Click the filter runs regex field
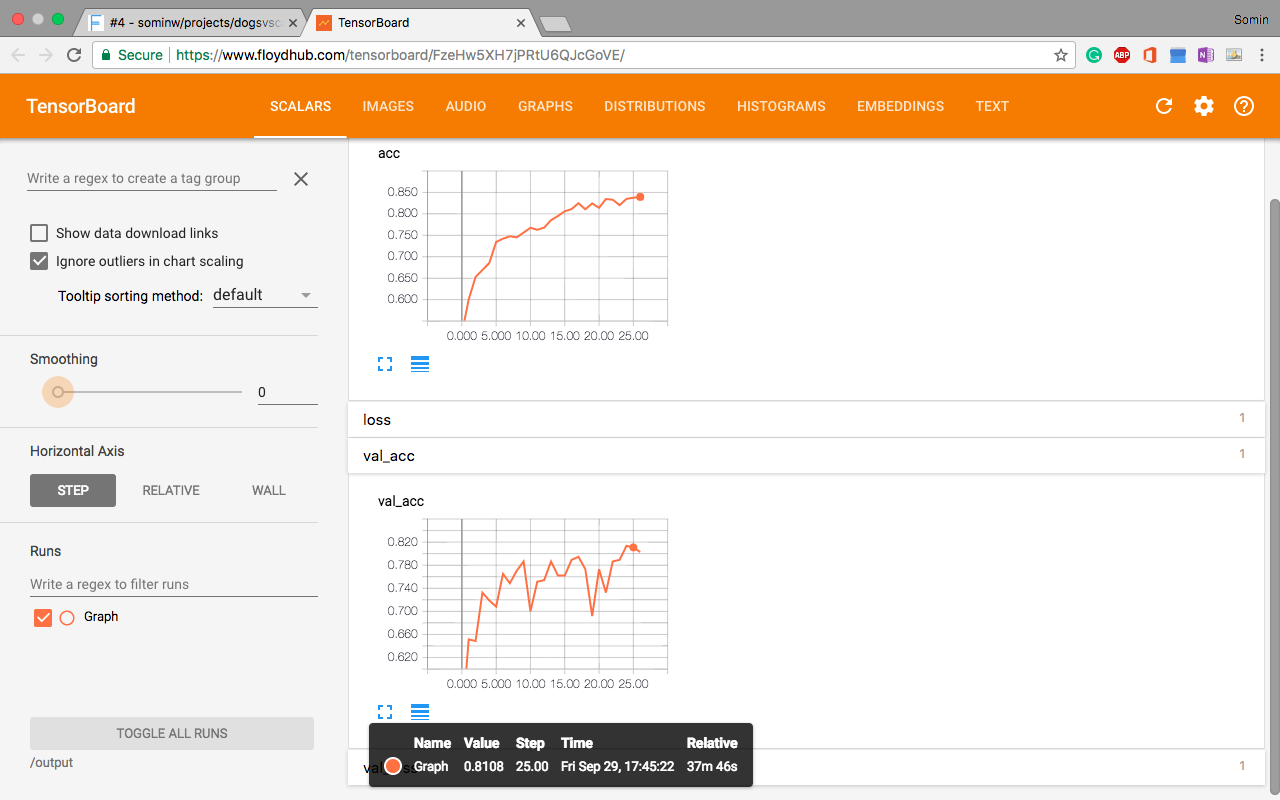 pyautogui.click(x=173, y=584)
